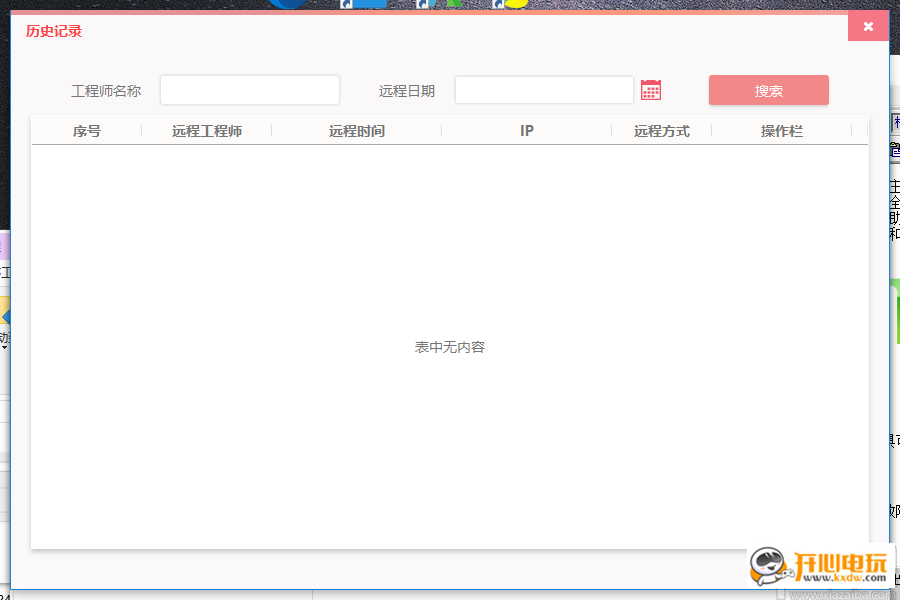Open the calendar date picker icon

pos(651,90)
